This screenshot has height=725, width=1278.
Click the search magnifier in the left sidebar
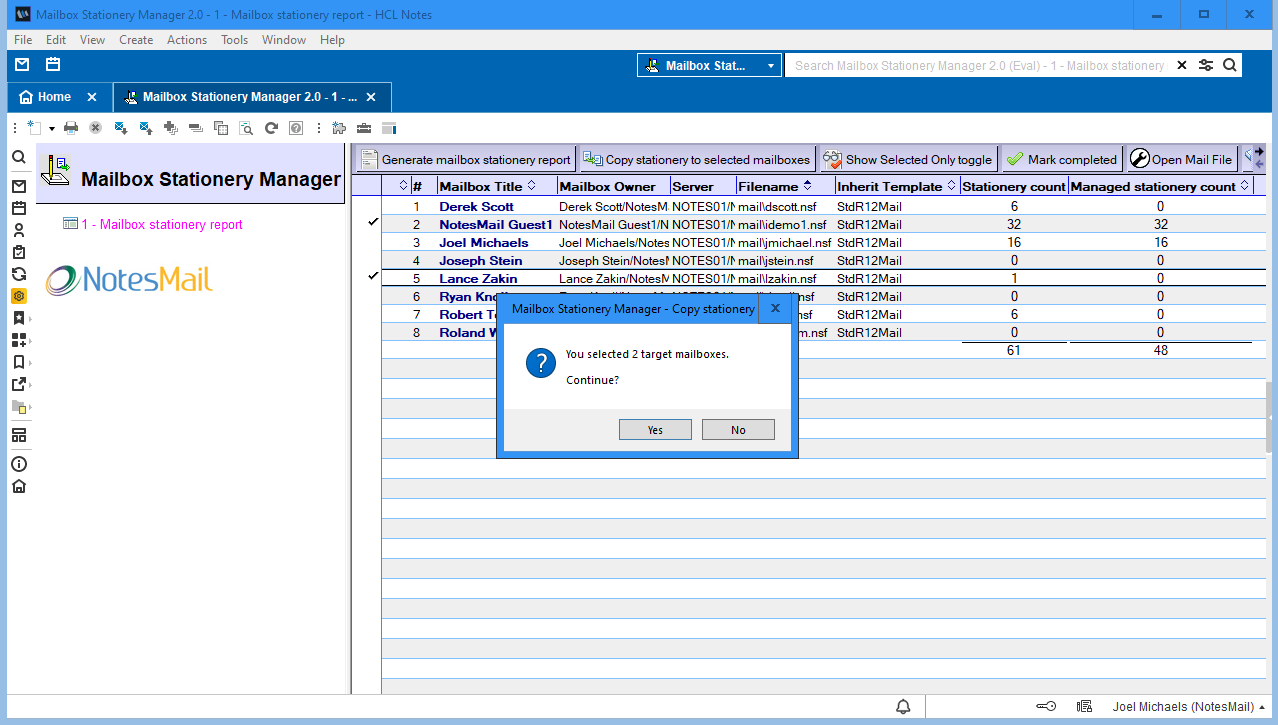tap(18, 157)
